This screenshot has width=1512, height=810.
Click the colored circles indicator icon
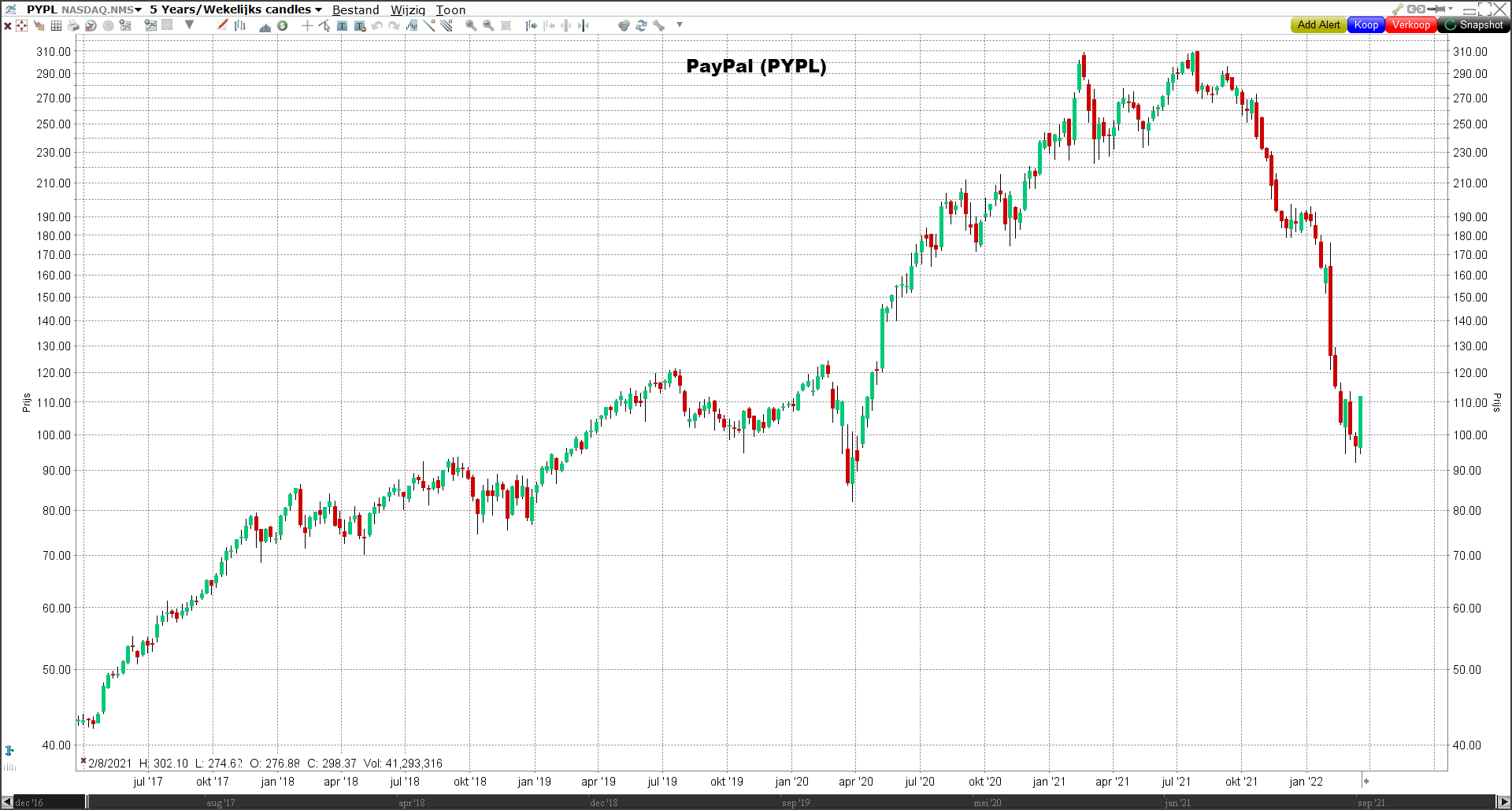click(624, 25)
